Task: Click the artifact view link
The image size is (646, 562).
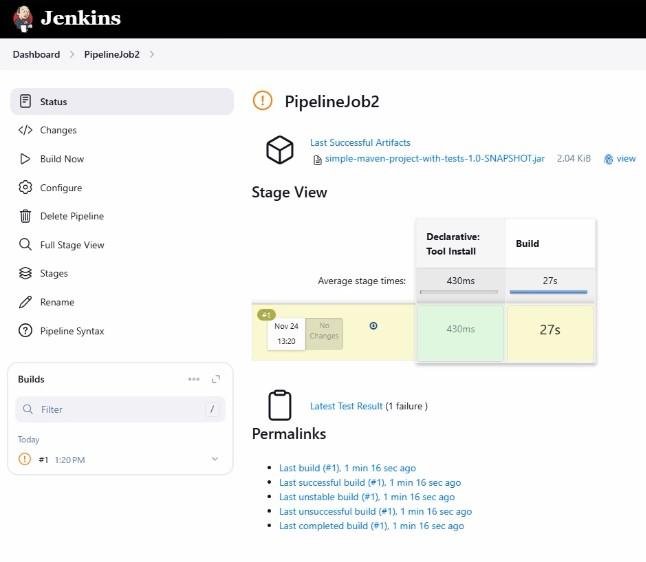Action: [626, 159]
